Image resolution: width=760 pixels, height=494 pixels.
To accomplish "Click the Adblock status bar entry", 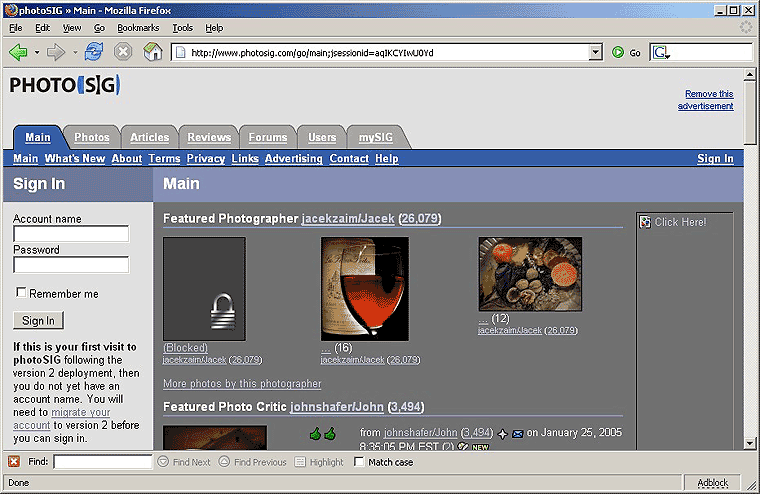I will click(712, 482).
